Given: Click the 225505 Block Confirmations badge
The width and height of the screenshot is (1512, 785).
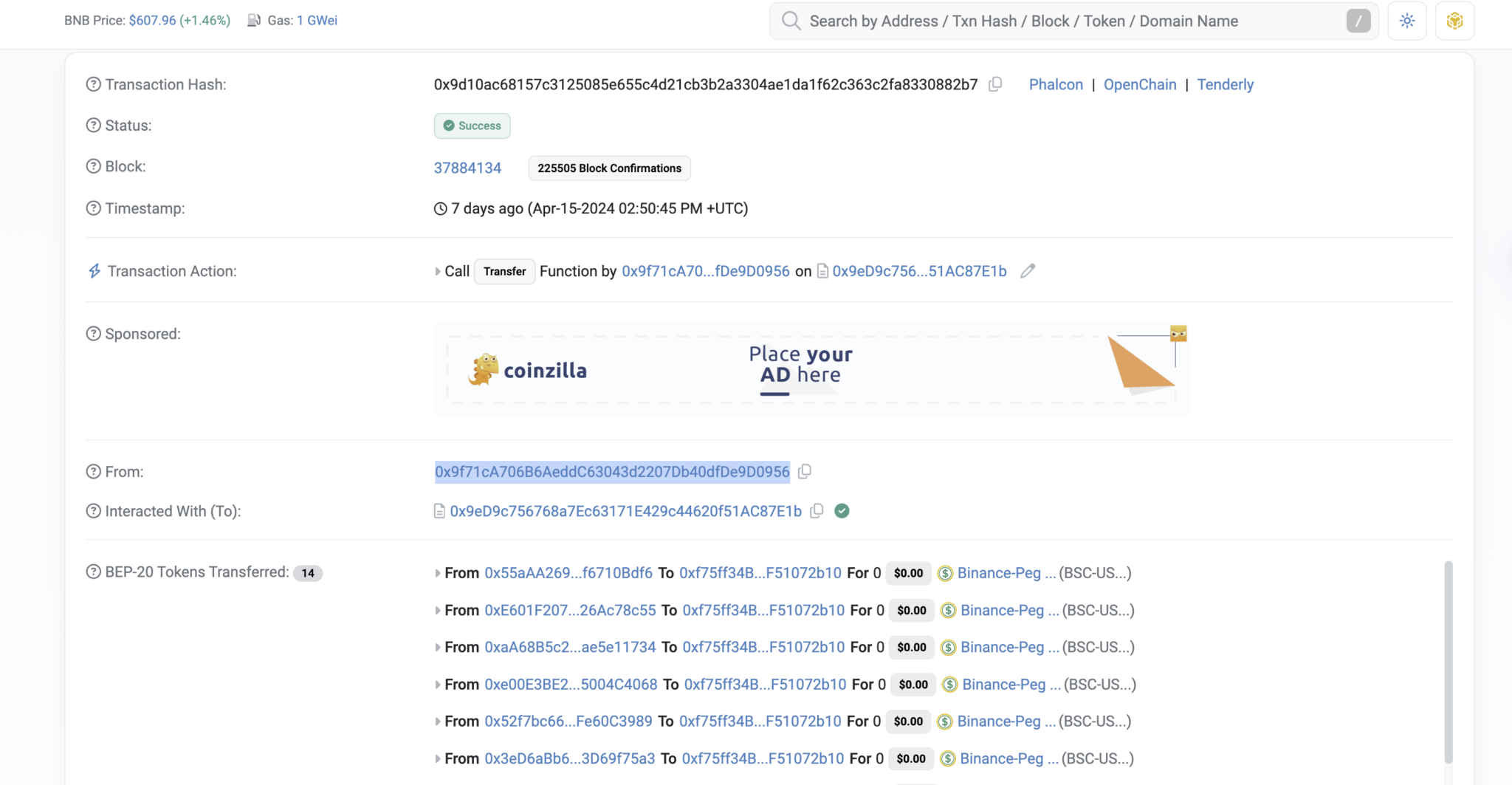Looking at the screenshot, I should tap(608, 168).
